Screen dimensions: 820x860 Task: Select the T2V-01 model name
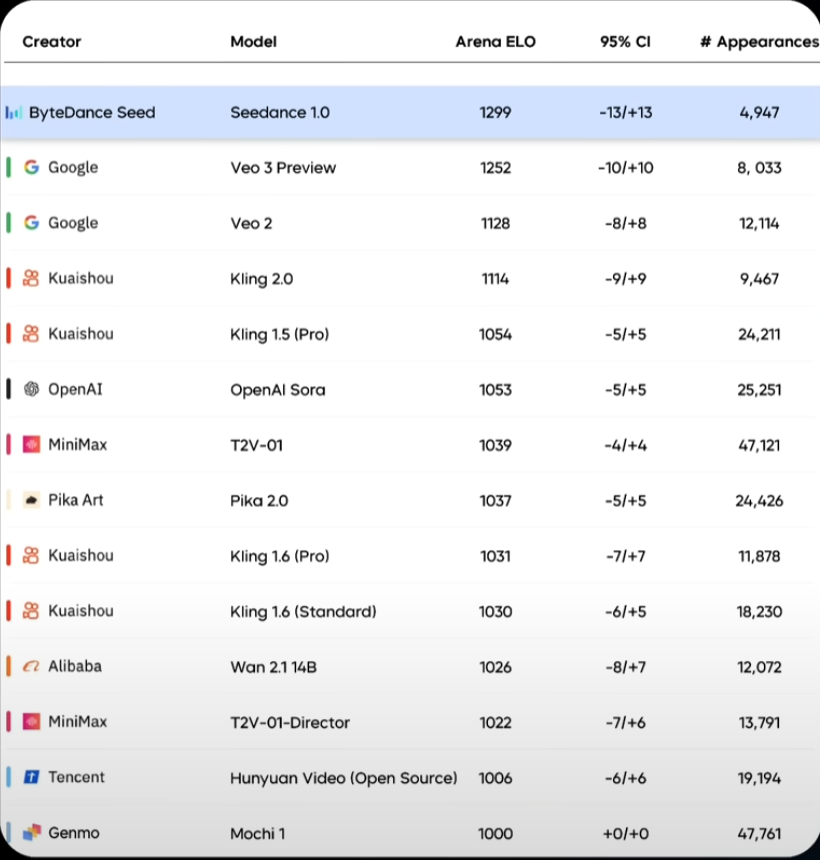pos(257,445)
